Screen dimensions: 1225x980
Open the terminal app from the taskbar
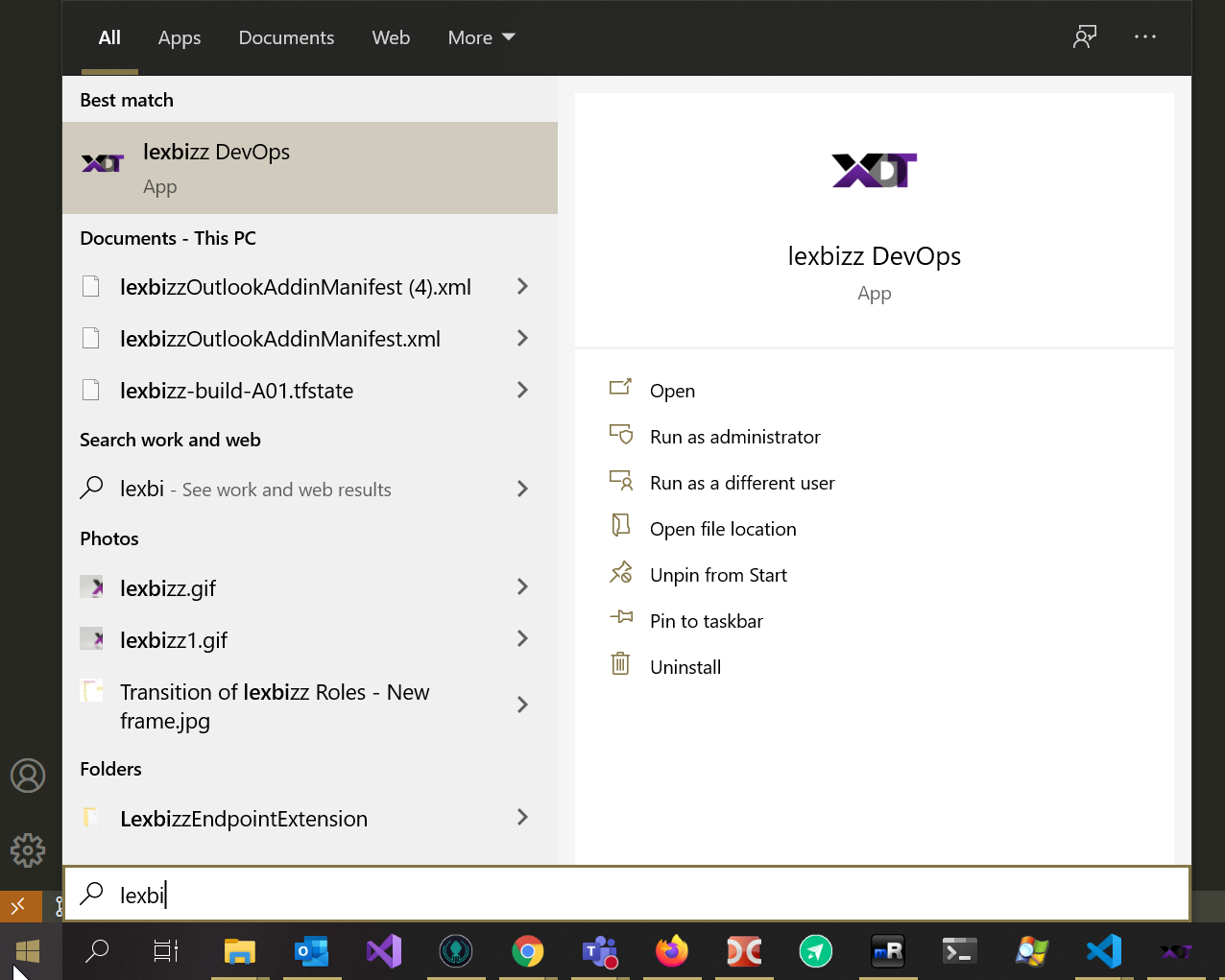coord(960,951)
